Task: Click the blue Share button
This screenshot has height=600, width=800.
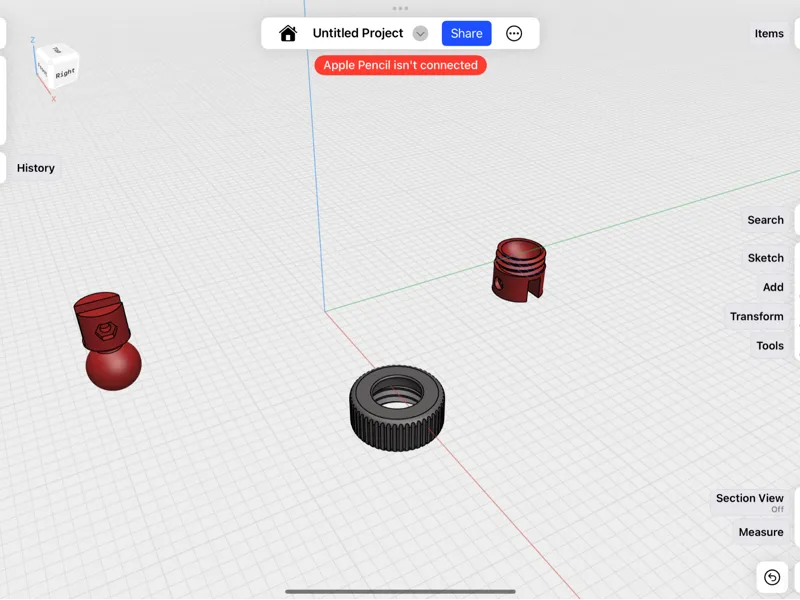Action: [x=466, y=34]
